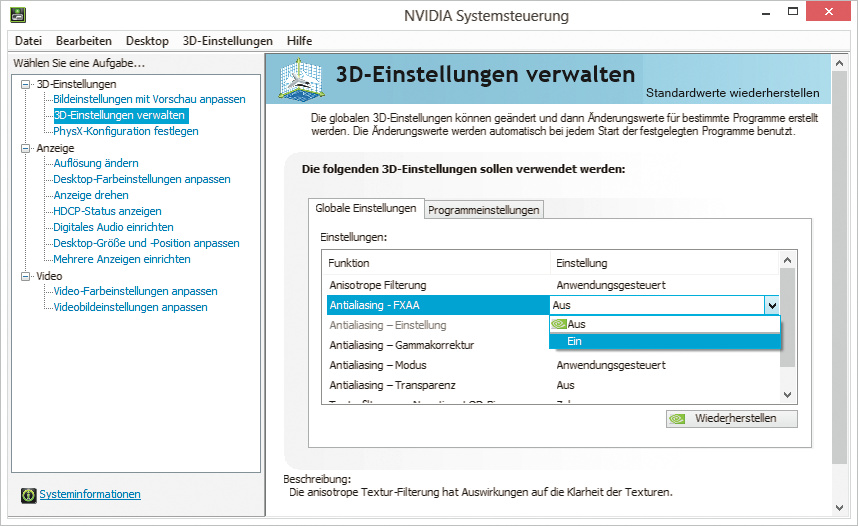The image size is (858, 526).
Task: Open Bildeinstellungen mit Vorschau anpassen
Action: coord(149,100)
